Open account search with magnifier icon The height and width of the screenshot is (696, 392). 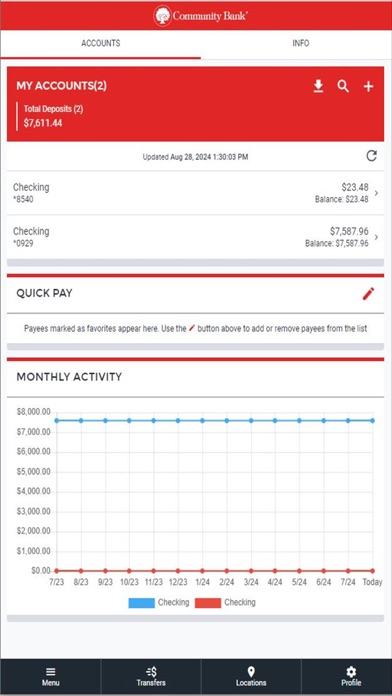coord(343,86)
